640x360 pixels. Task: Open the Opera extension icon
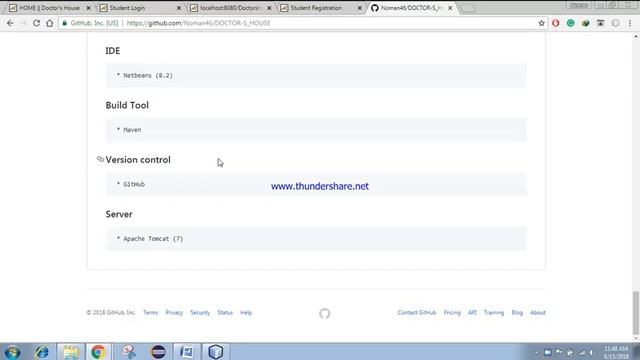tap(556, 23)
